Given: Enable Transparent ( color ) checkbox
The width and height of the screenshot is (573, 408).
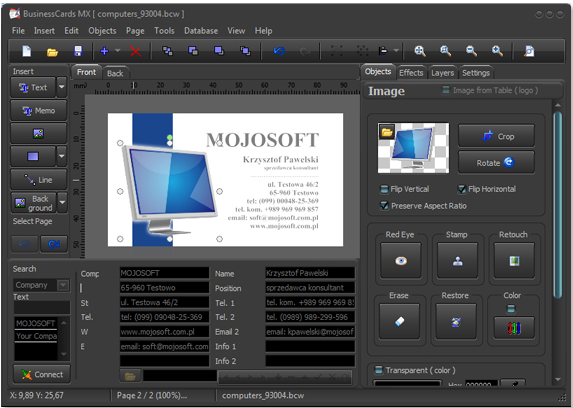Looking at the screenshot, I should pyautogui.click(x=379, y=370).
